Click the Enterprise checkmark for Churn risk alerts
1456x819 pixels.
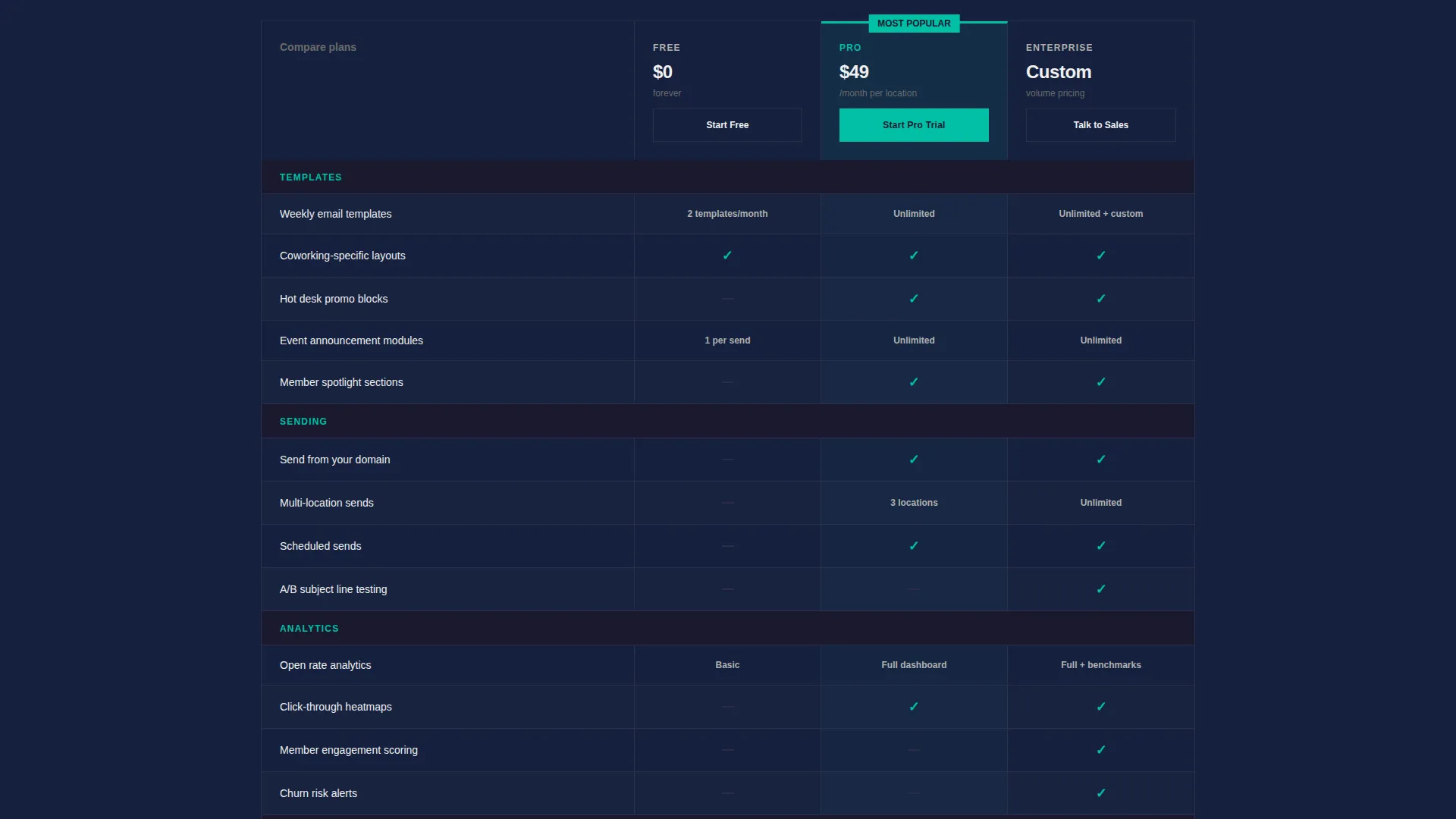pos(1101,793)
